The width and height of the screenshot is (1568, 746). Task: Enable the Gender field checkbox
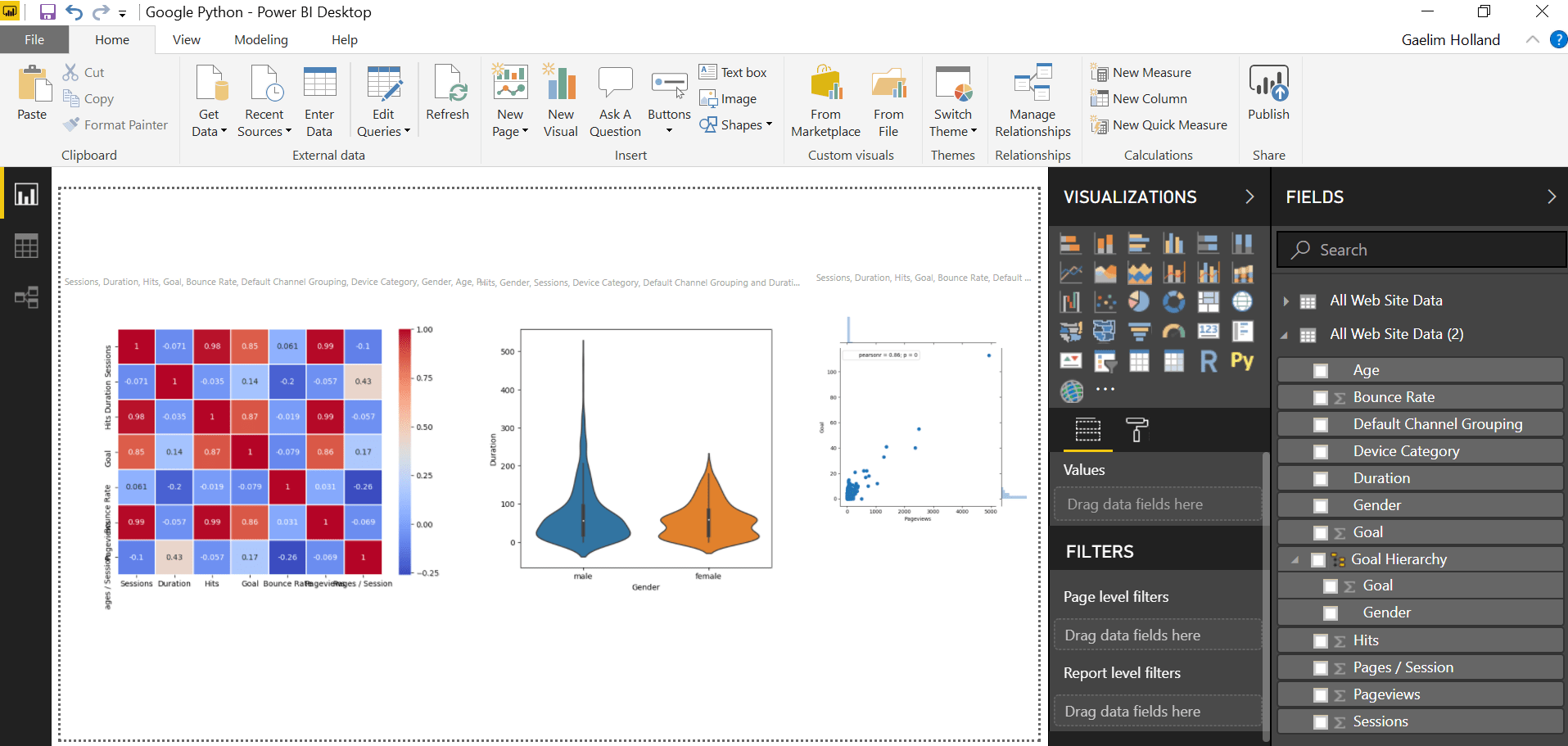point(1321,505)
